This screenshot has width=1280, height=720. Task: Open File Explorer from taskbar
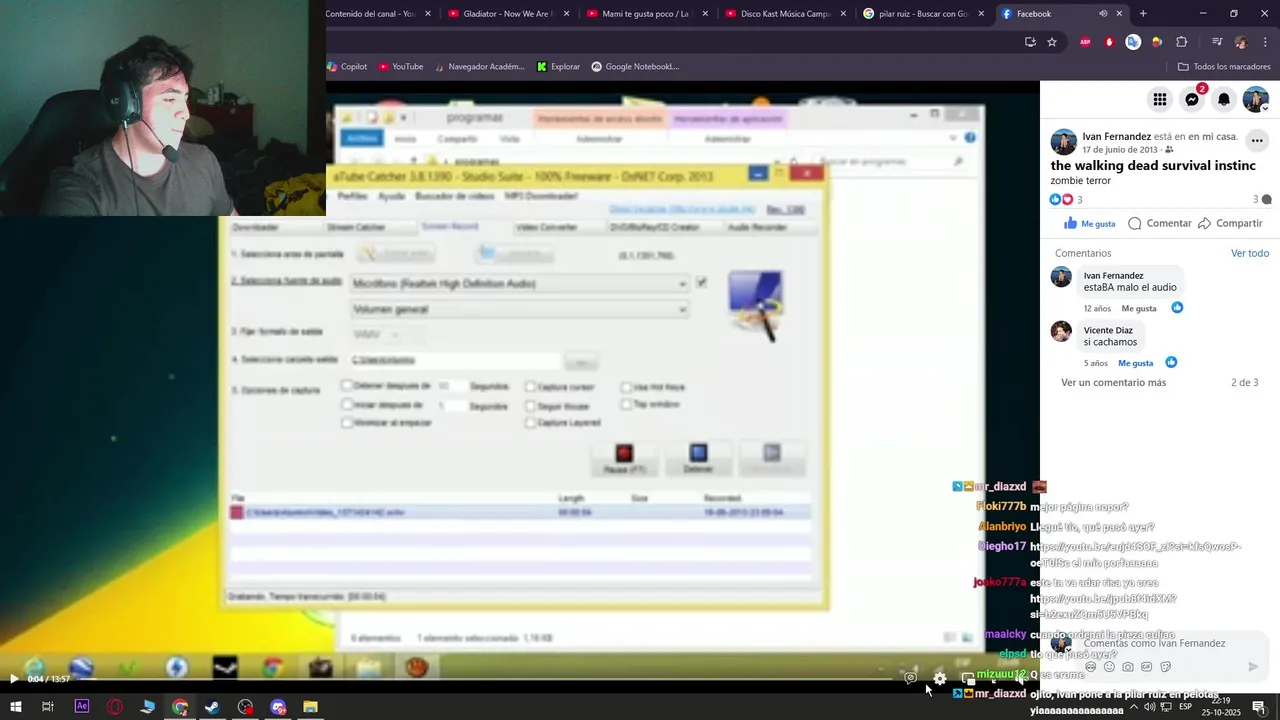pyautogui.click(x=310, y=707)
